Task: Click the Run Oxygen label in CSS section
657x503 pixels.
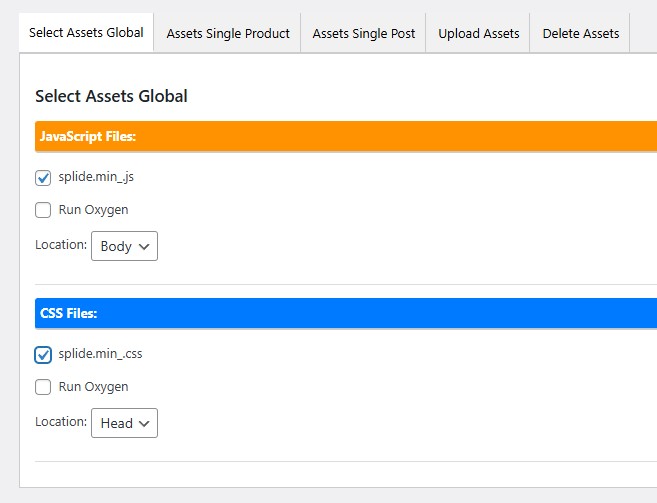Action: click(93, 387)
